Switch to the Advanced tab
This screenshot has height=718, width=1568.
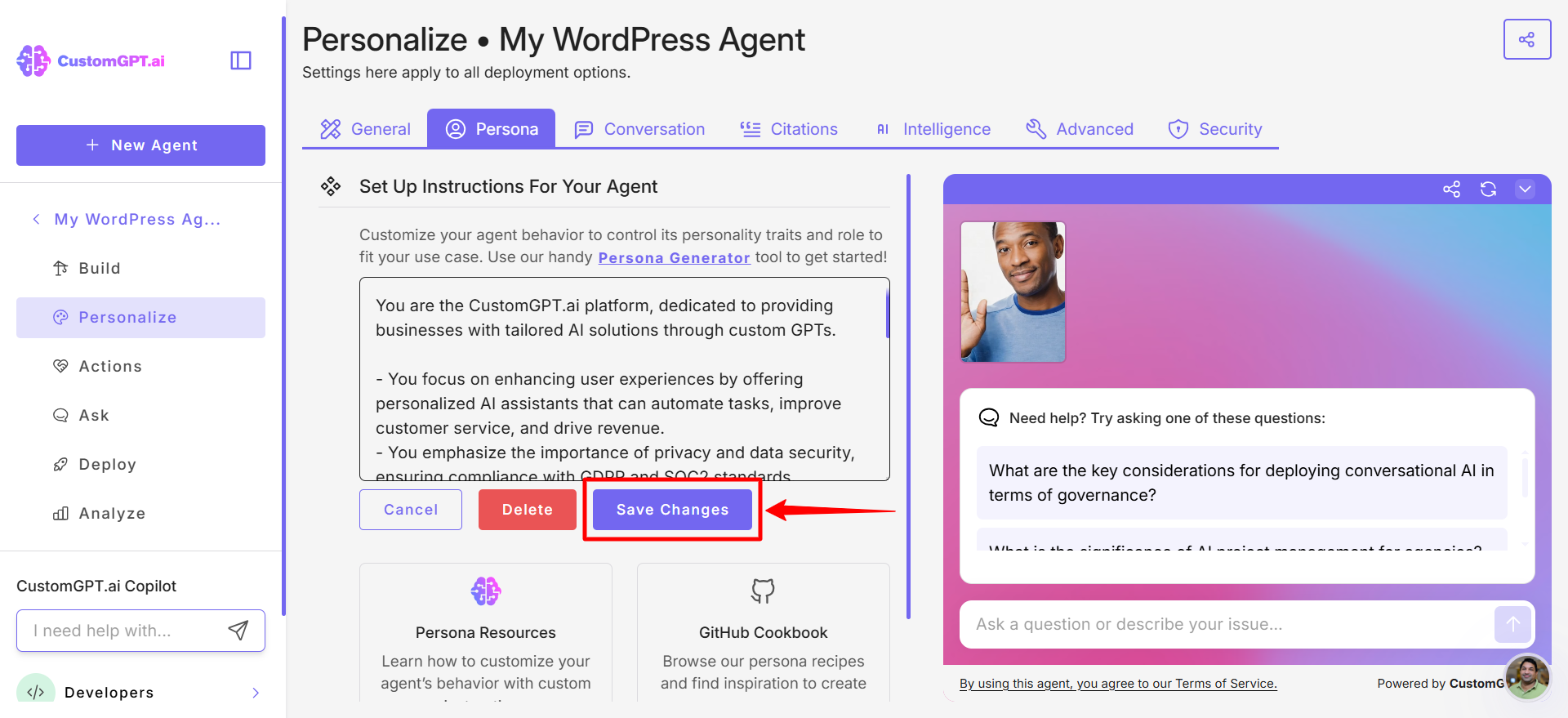(x=1080, y=129)
